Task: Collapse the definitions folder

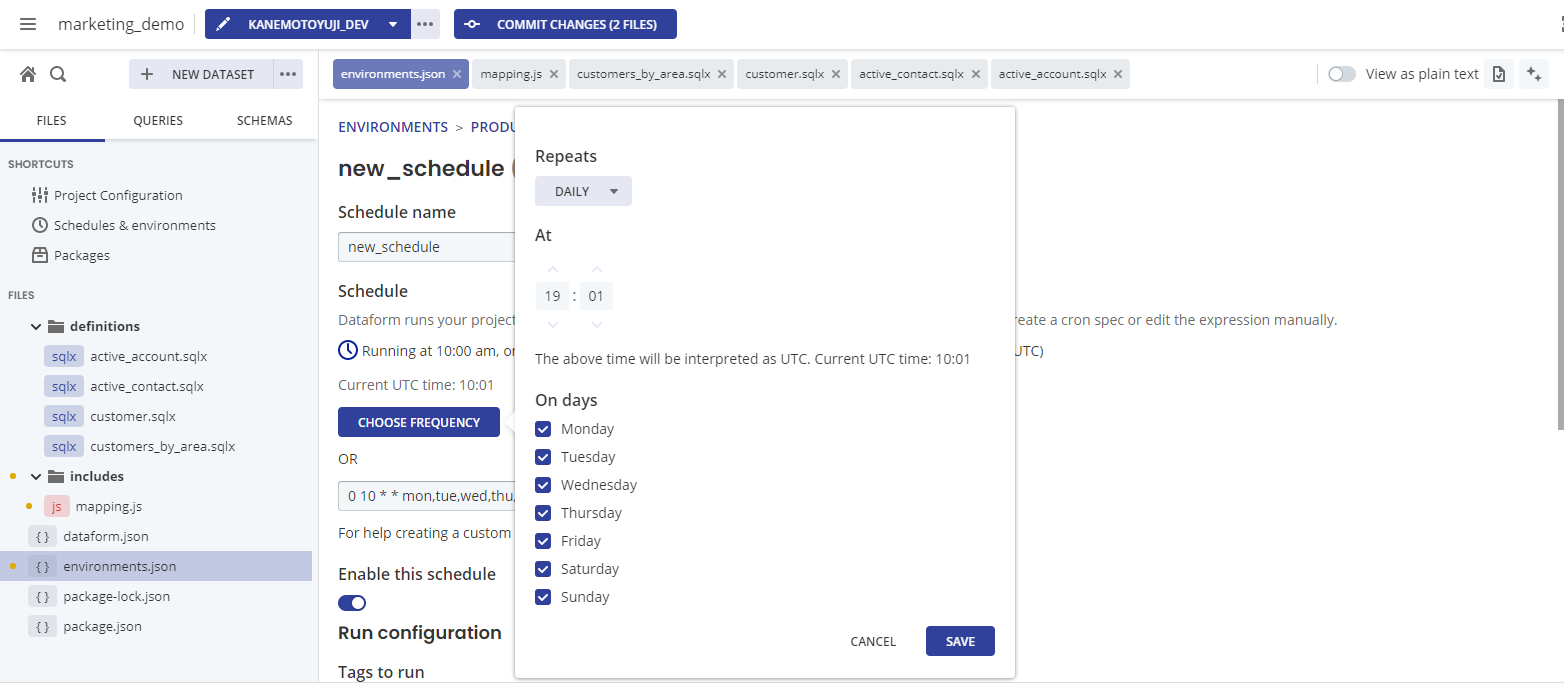Action: (x=36, y=325)
